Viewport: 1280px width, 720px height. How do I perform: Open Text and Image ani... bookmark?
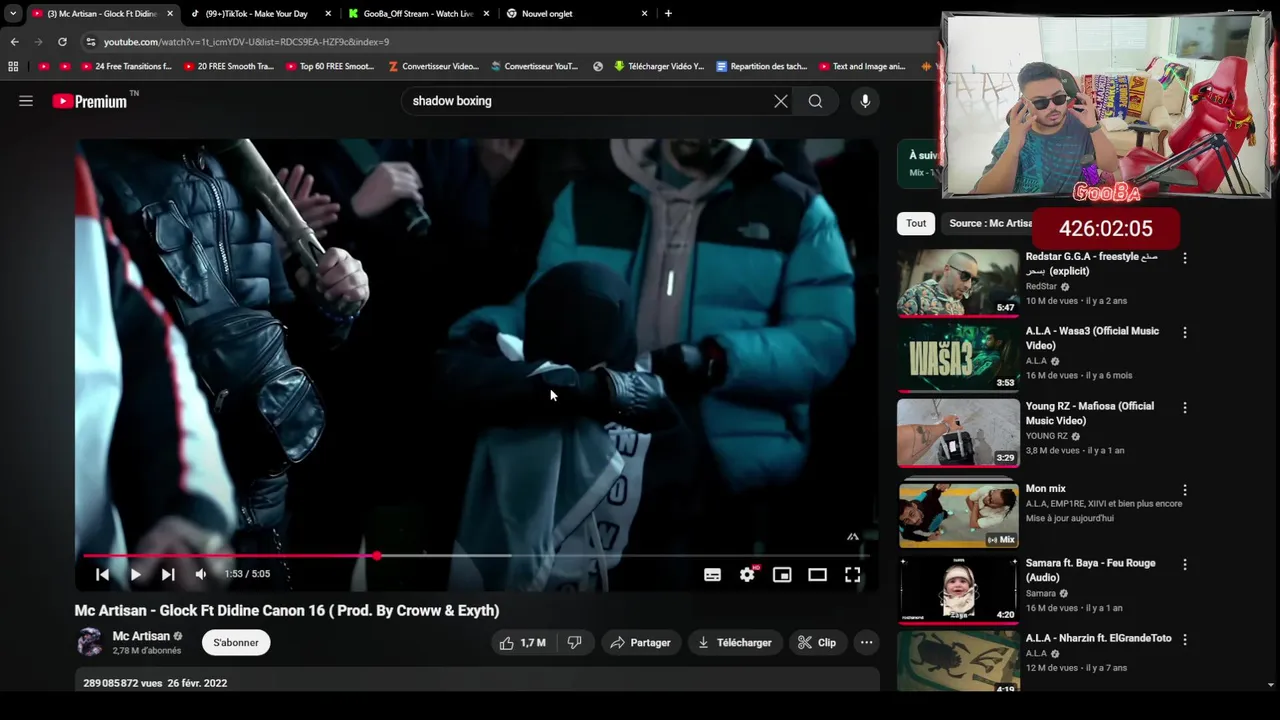[x=862, y=67]
